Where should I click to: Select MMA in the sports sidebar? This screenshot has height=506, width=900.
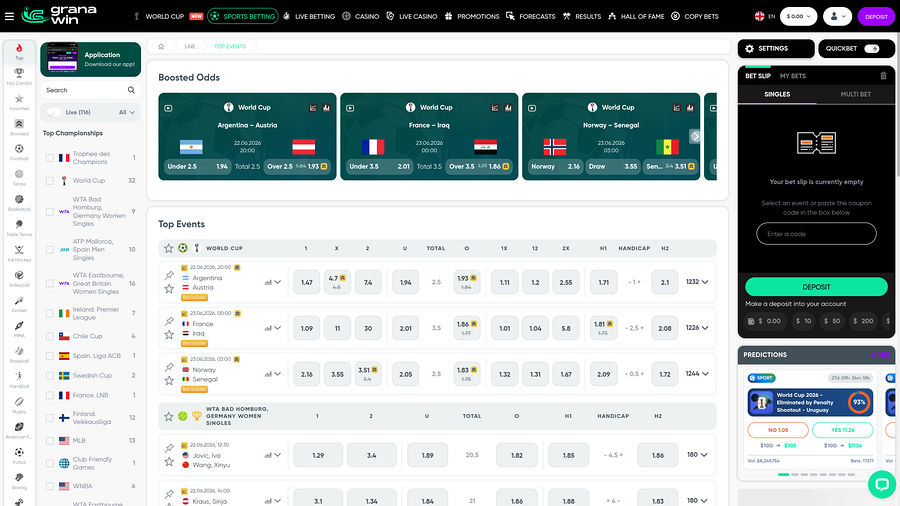click(x=19, y=329)
